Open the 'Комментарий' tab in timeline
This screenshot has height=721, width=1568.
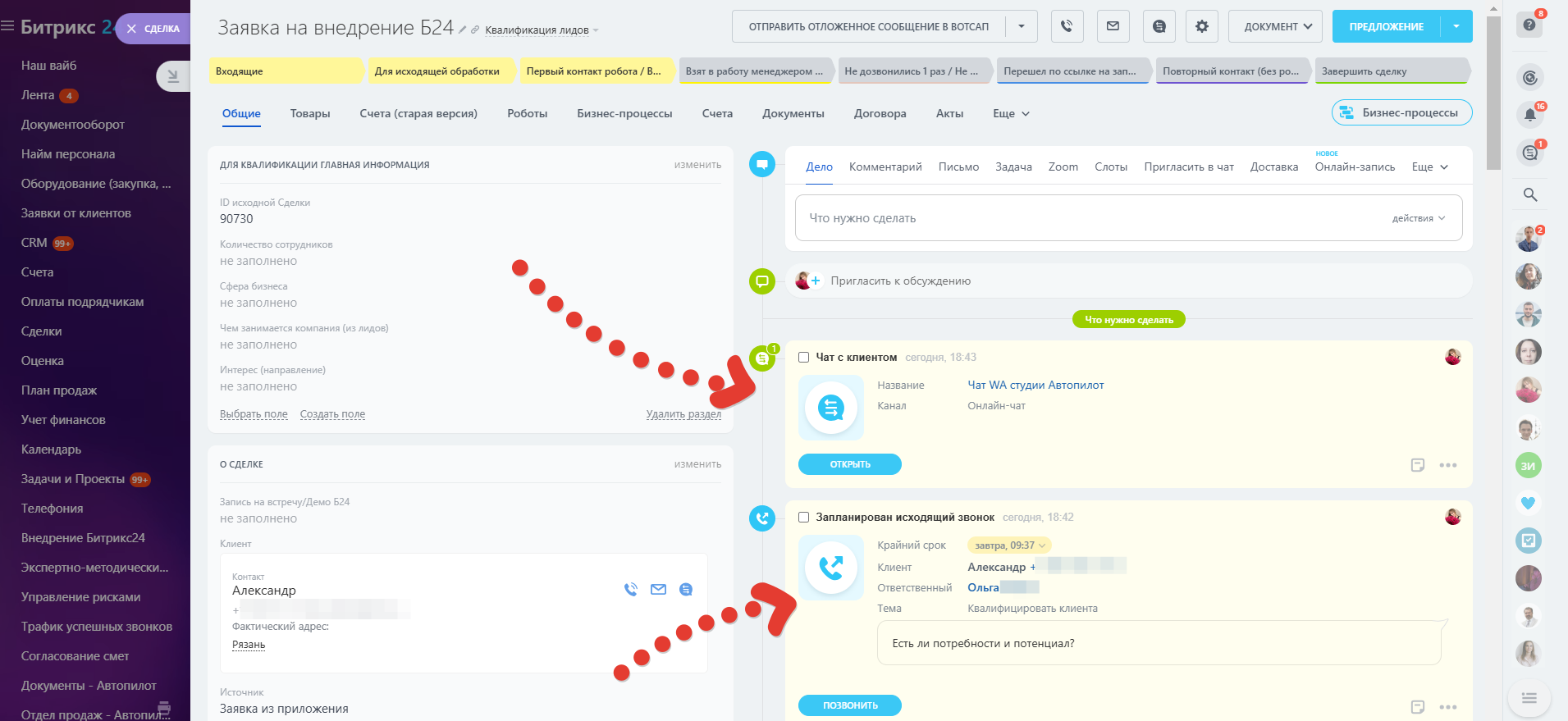[885, 167]
